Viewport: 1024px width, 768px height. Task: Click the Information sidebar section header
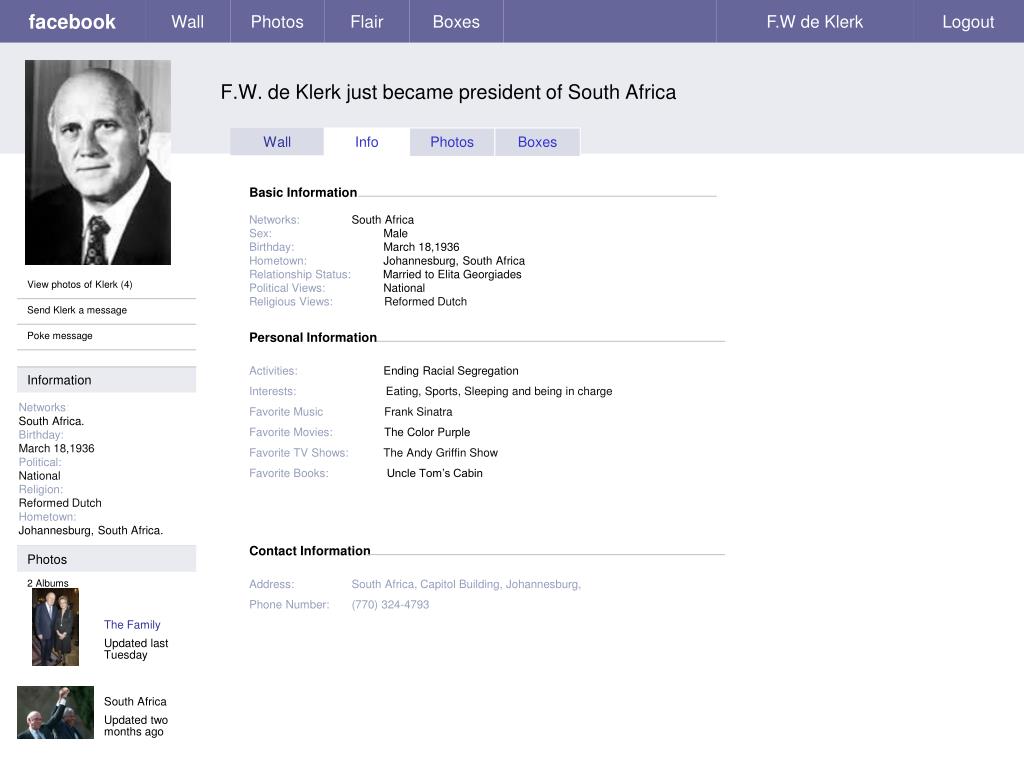coord(106,379)
